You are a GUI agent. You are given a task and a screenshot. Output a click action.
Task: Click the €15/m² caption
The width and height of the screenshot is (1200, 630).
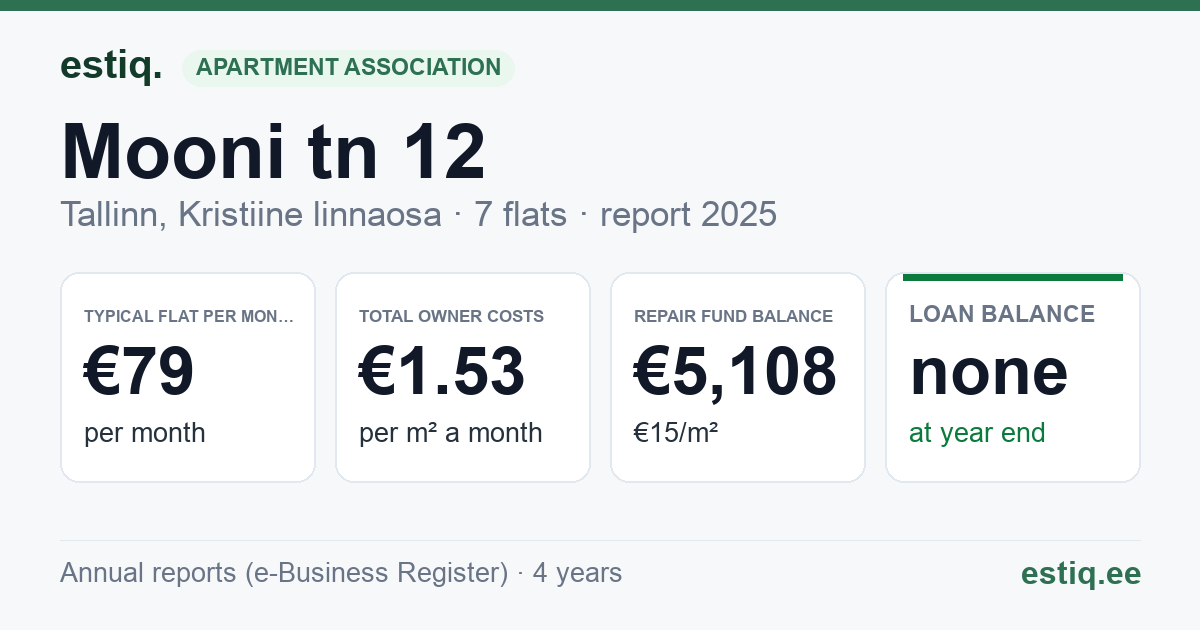(676, 433)
